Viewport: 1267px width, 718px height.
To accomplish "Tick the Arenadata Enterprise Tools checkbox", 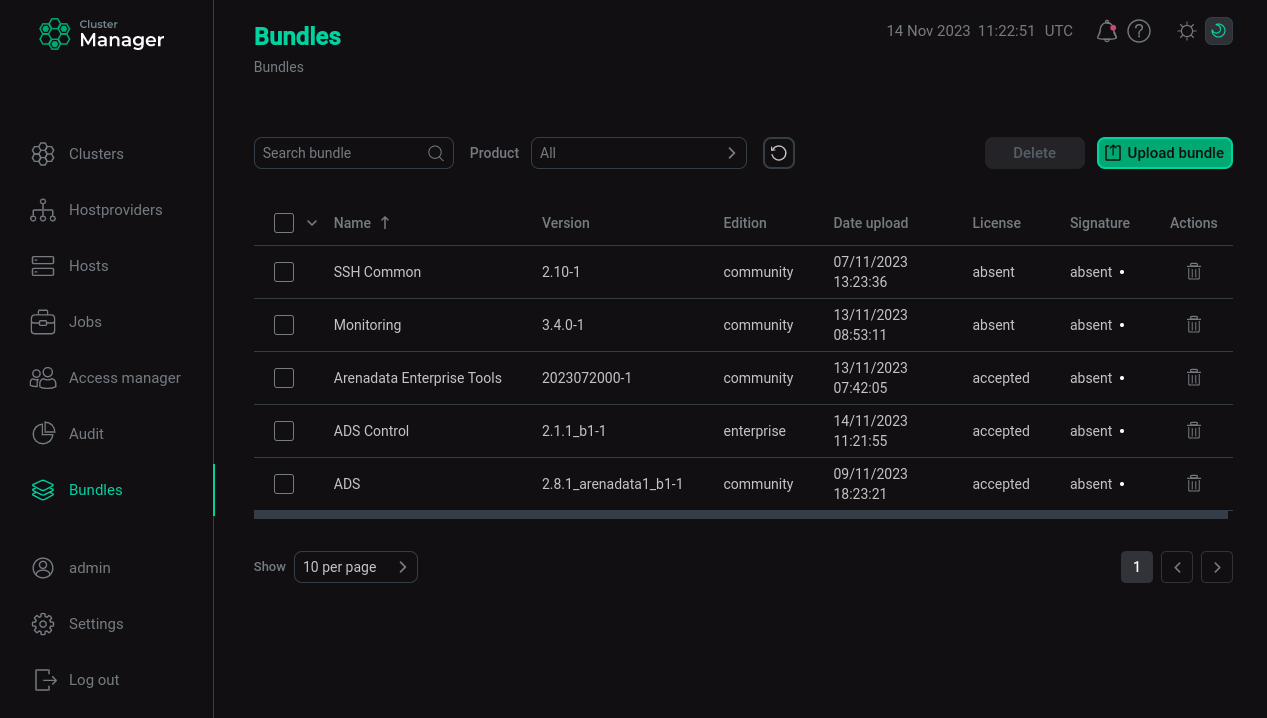I will [x=284, y=378].
